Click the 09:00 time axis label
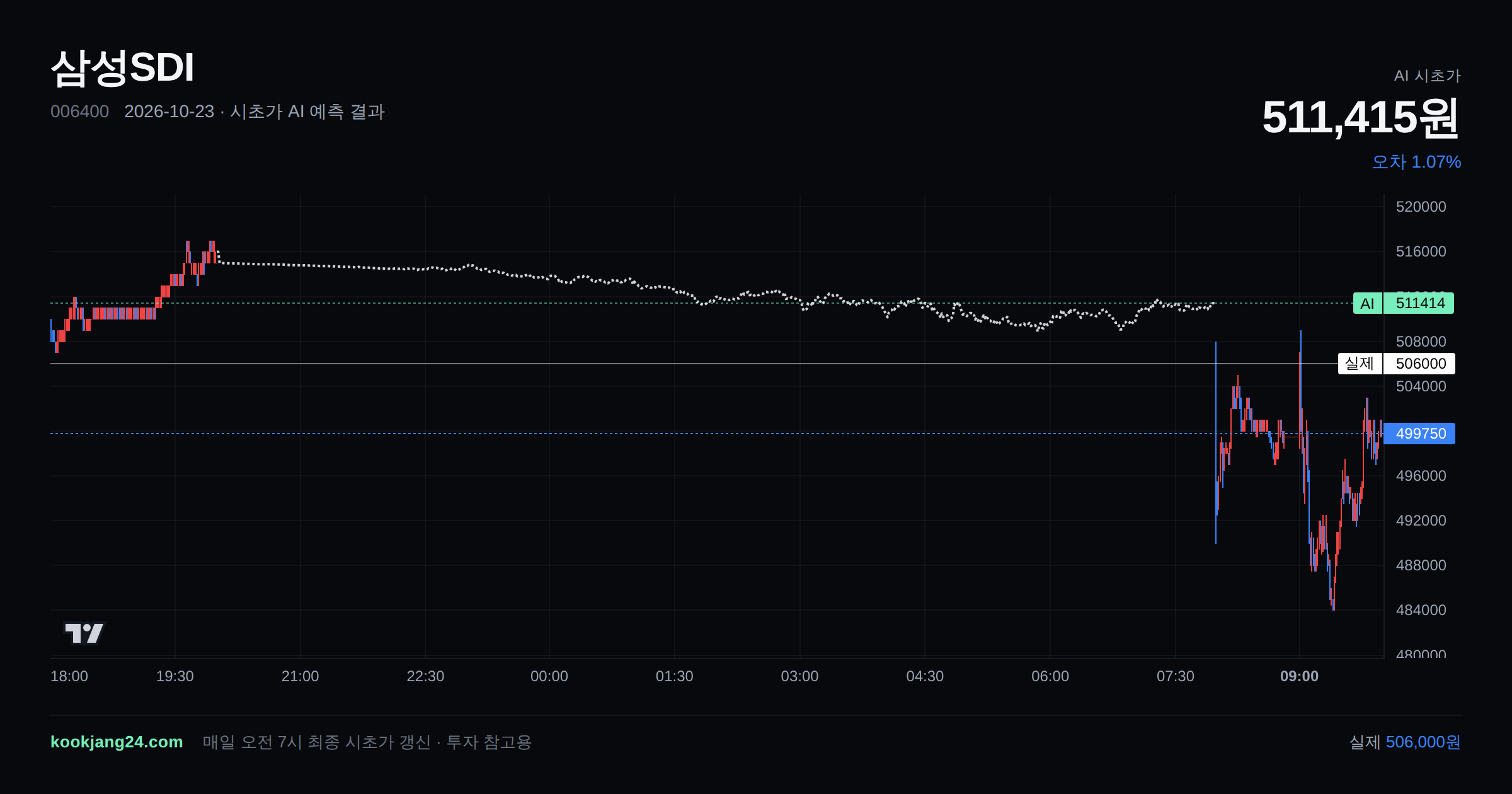 1299,676
